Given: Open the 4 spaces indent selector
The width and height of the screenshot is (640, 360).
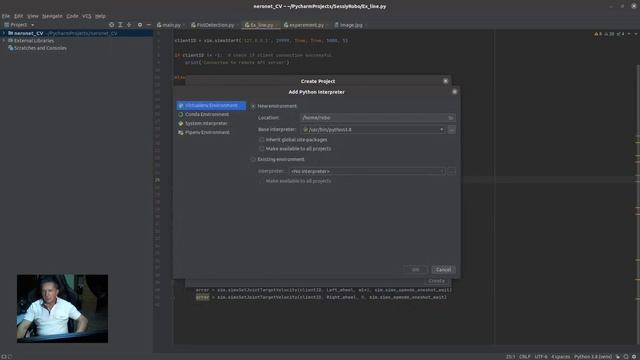Looking at the screenshot, I should coord(560,356).
